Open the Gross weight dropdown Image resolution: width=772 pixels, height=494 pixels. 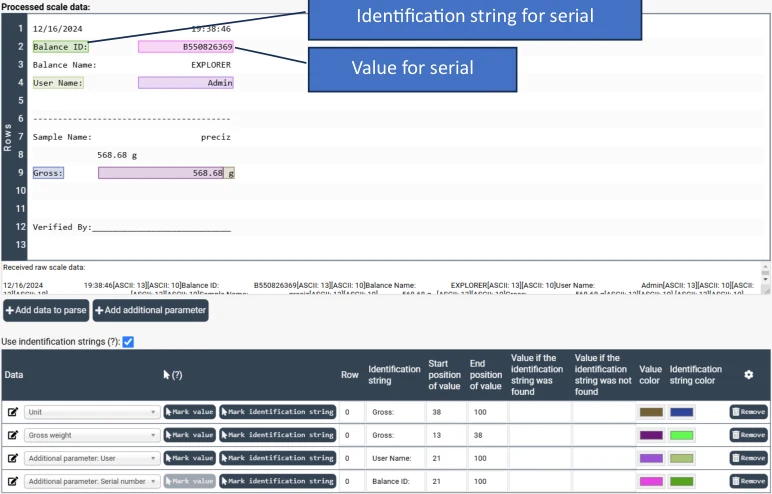92,435
